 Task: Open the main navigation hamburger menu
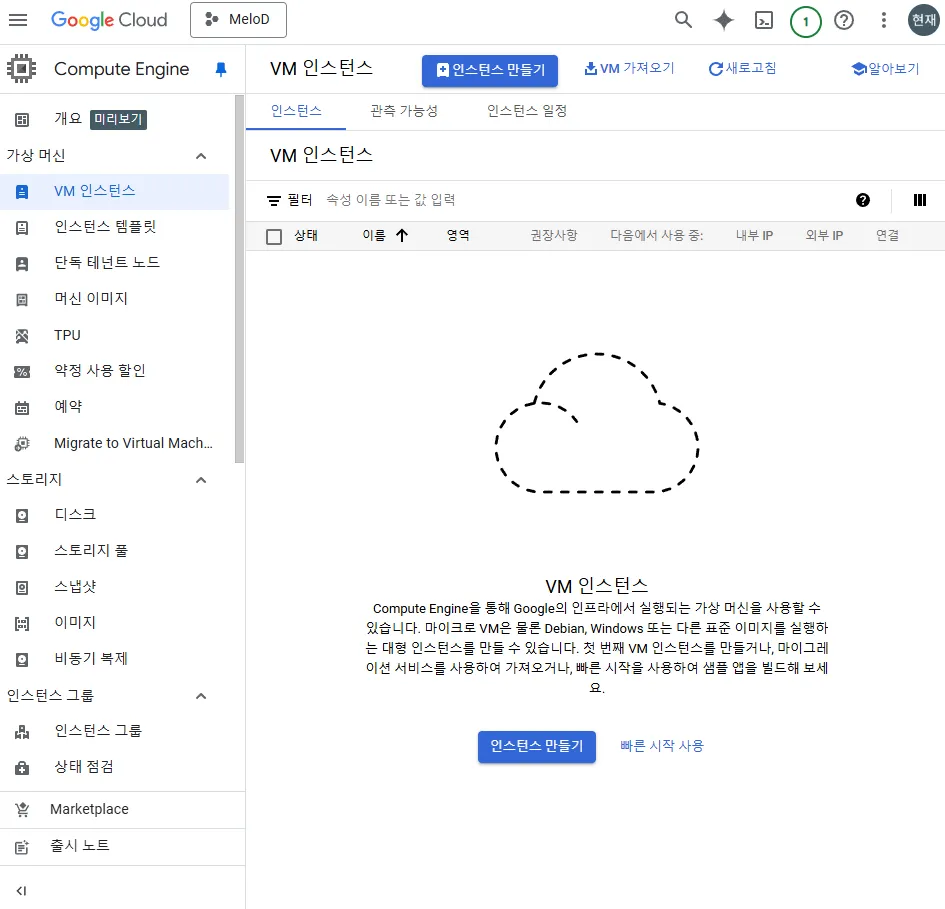point(18,20)
